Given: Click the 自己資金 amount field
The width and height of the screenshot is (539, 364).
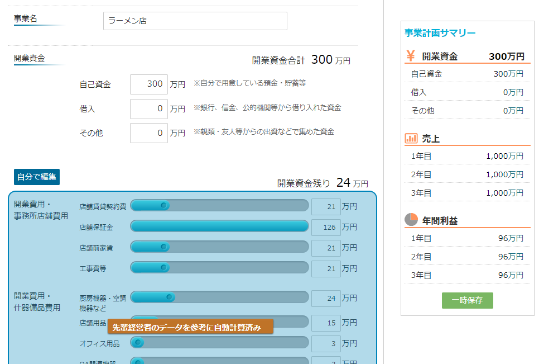Looking at the screenshot, I should click(149, 84).
